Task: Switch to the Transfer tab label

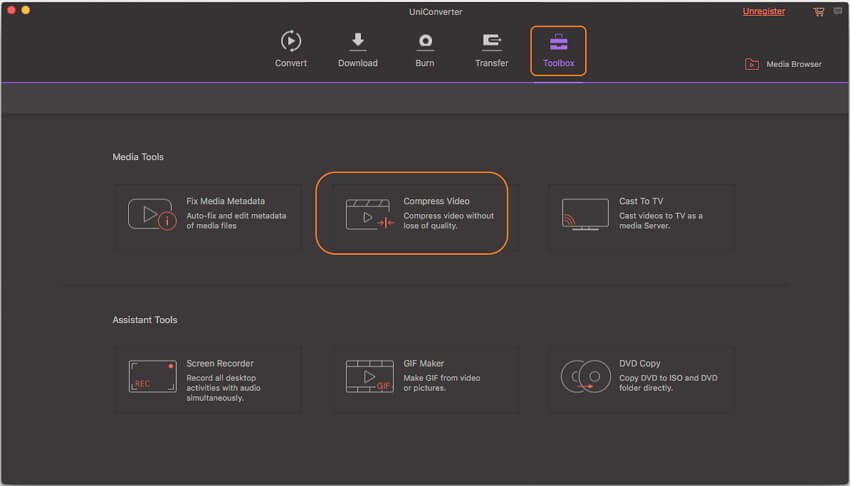Action: pos(491,63)
